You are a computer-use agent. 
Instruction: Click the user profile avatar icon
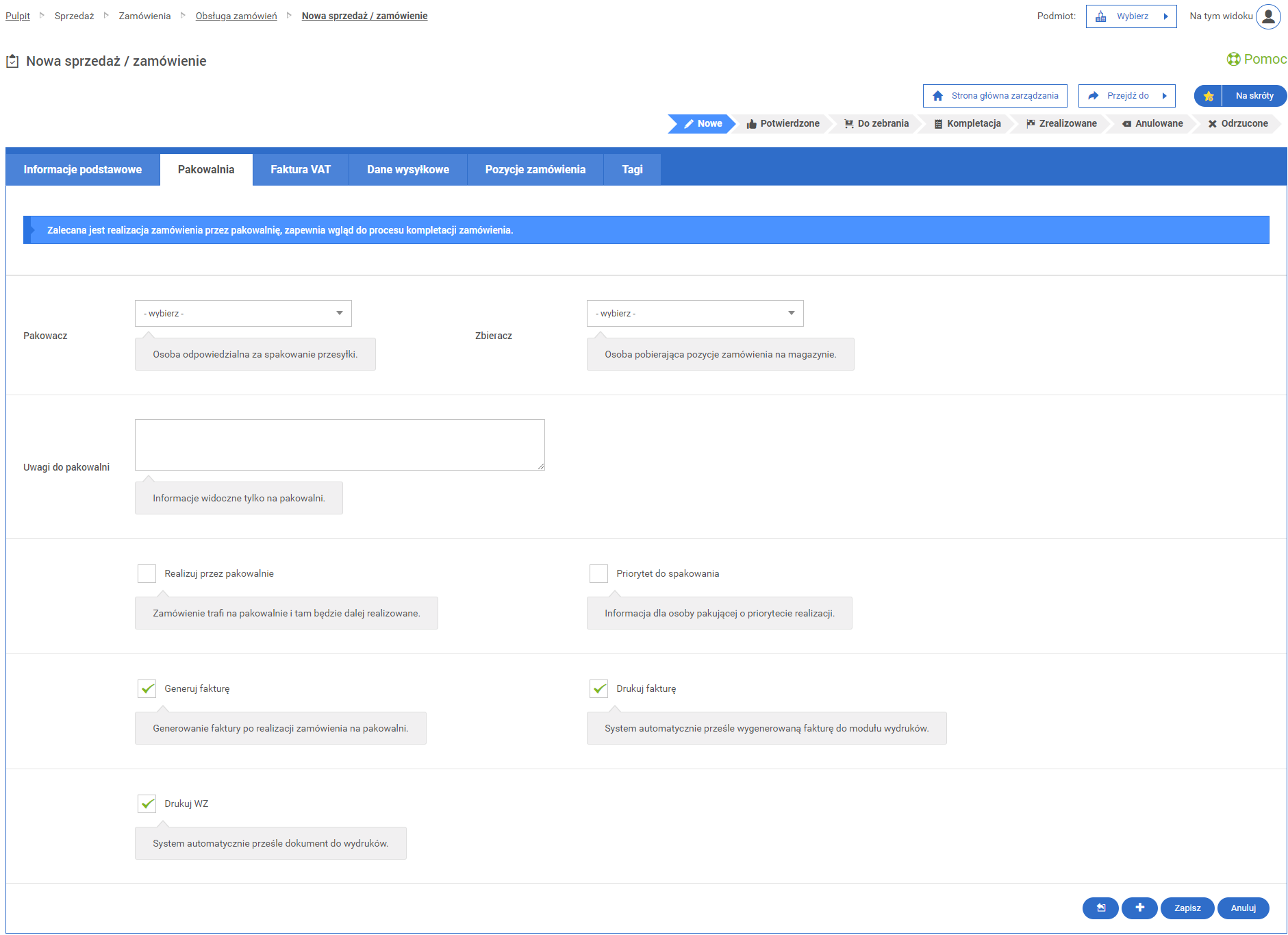pyautogui.click(x=1267, y=16)
